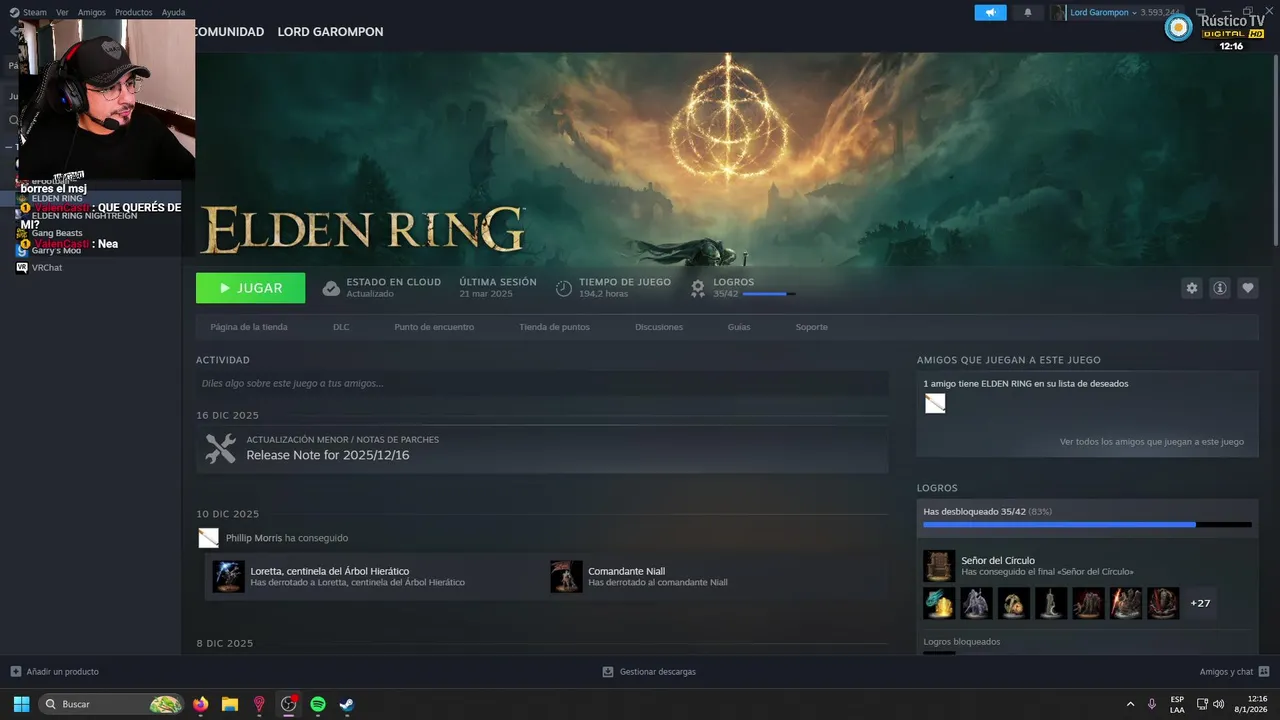Select VRChat in the library list
Viewport: 1280px width, 720px height.
(47, 268)
